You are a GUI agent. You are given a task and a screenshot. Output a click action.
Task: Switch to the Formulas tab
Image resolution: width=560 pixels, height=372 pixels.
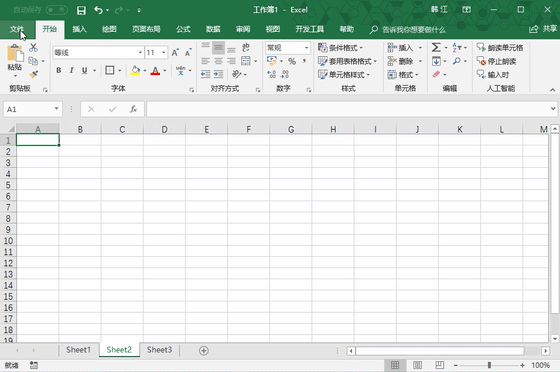point(183,29)
